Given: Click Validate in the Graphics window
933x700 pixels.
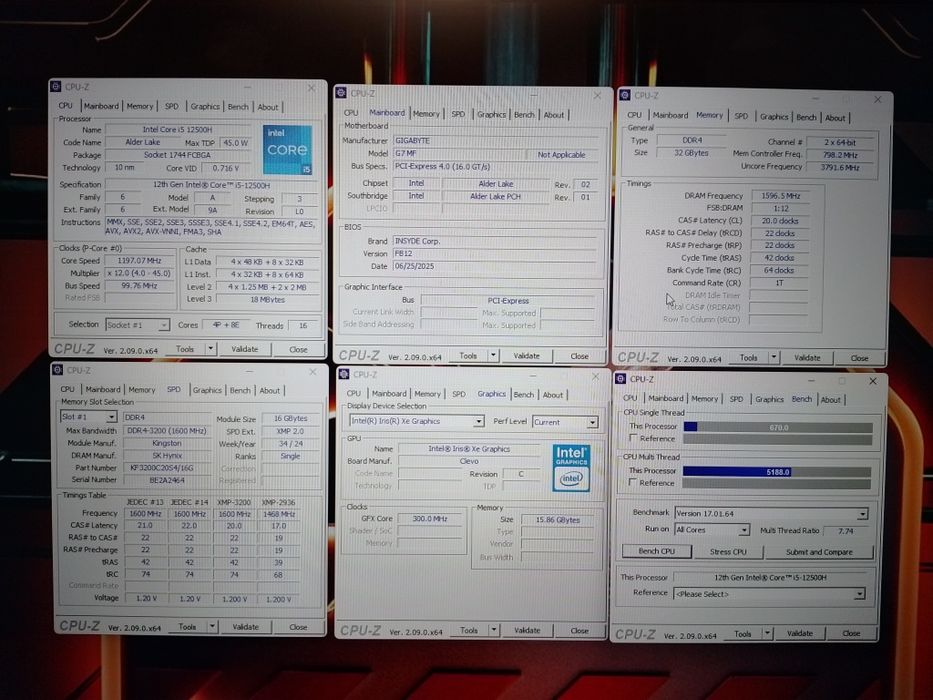Looking at the screenshot, I should point(527,630).
